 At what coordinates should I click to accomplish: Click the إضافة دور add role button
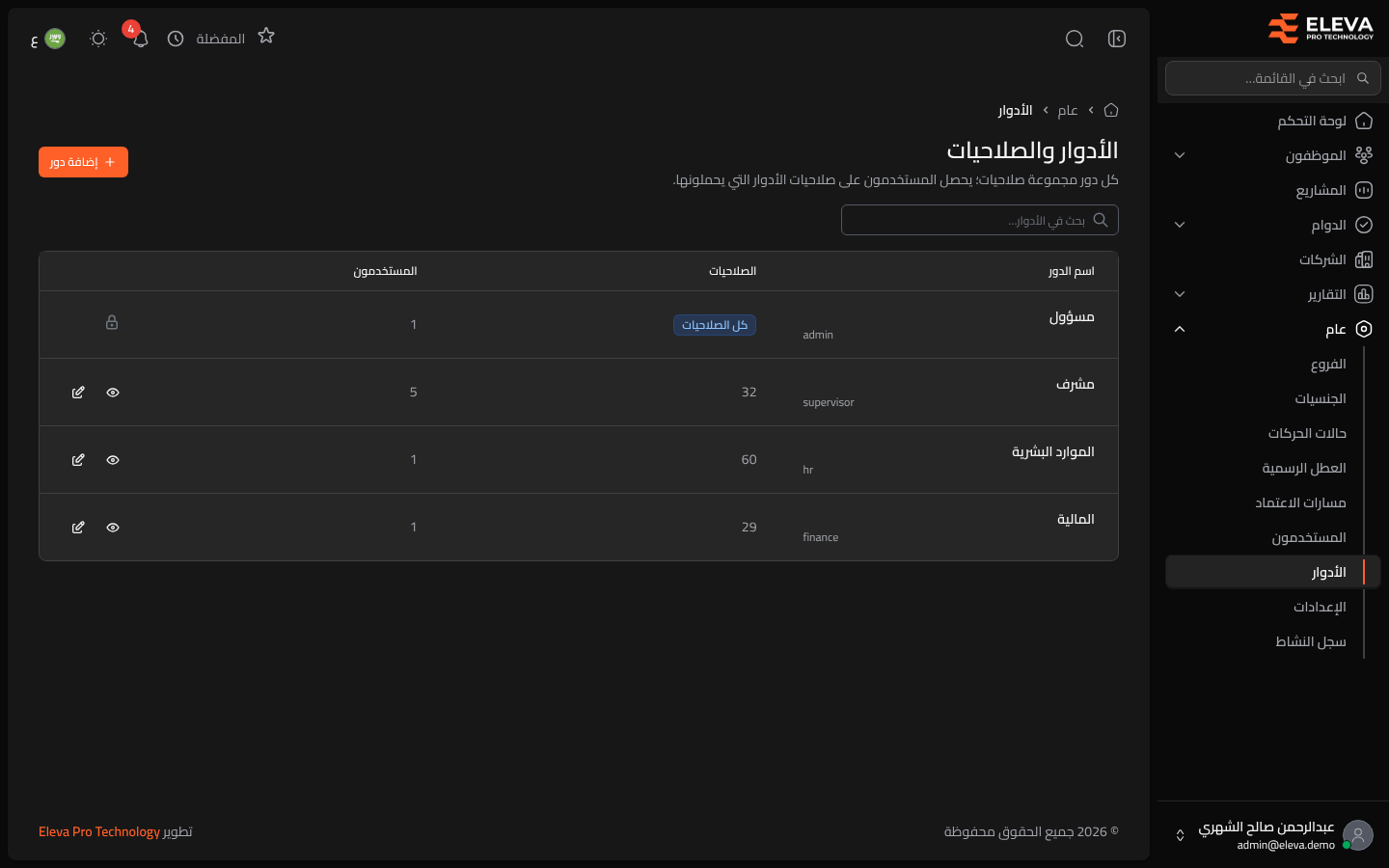coord(83,162)
